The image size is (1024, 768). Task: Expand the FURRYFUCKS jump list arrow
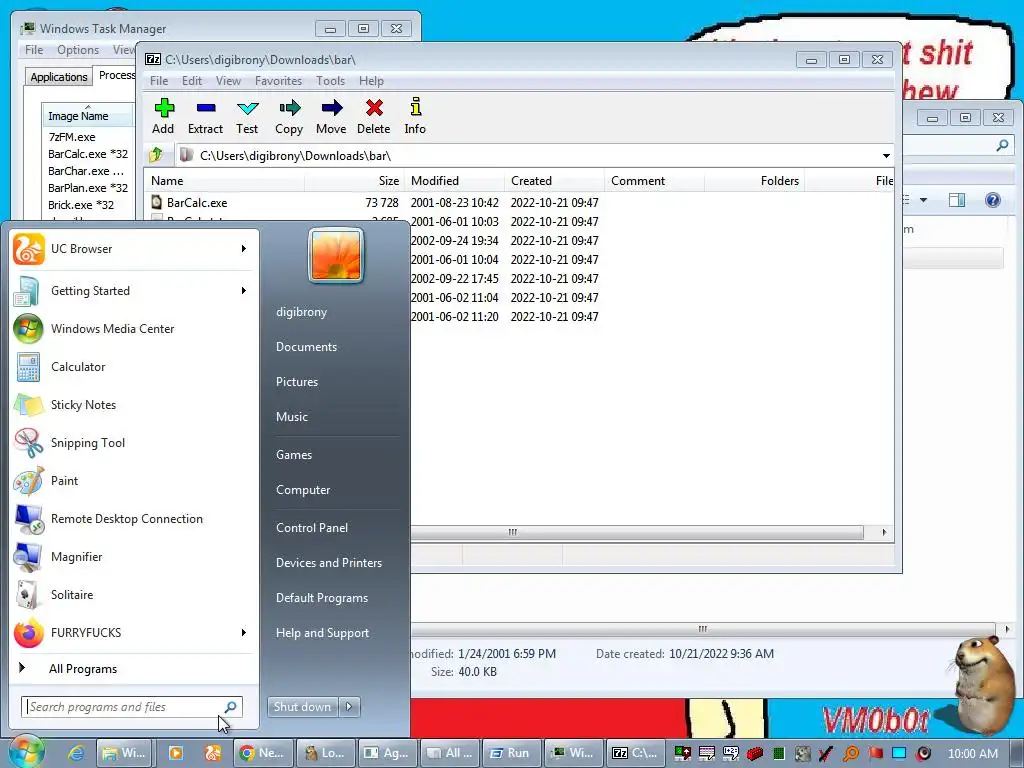coord(244,632)
